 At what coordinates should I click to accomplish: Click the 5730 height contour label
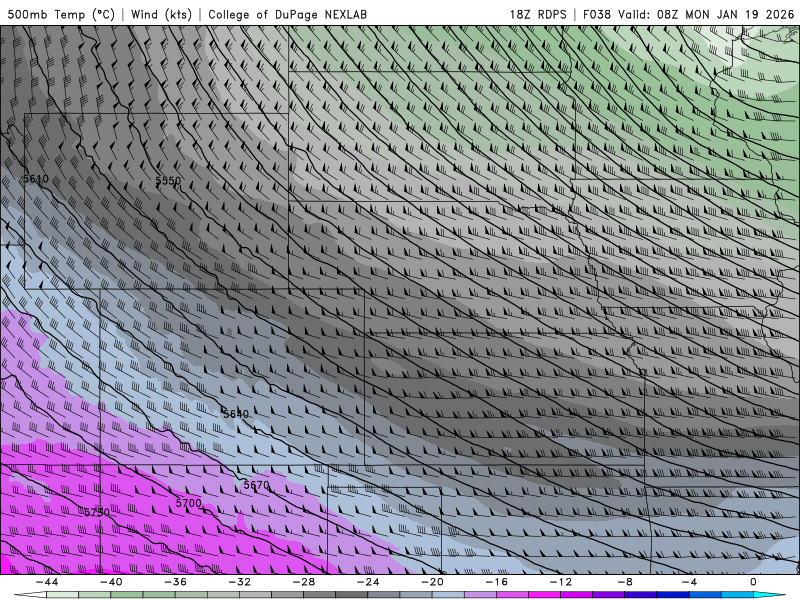click(x=96, y=512)
